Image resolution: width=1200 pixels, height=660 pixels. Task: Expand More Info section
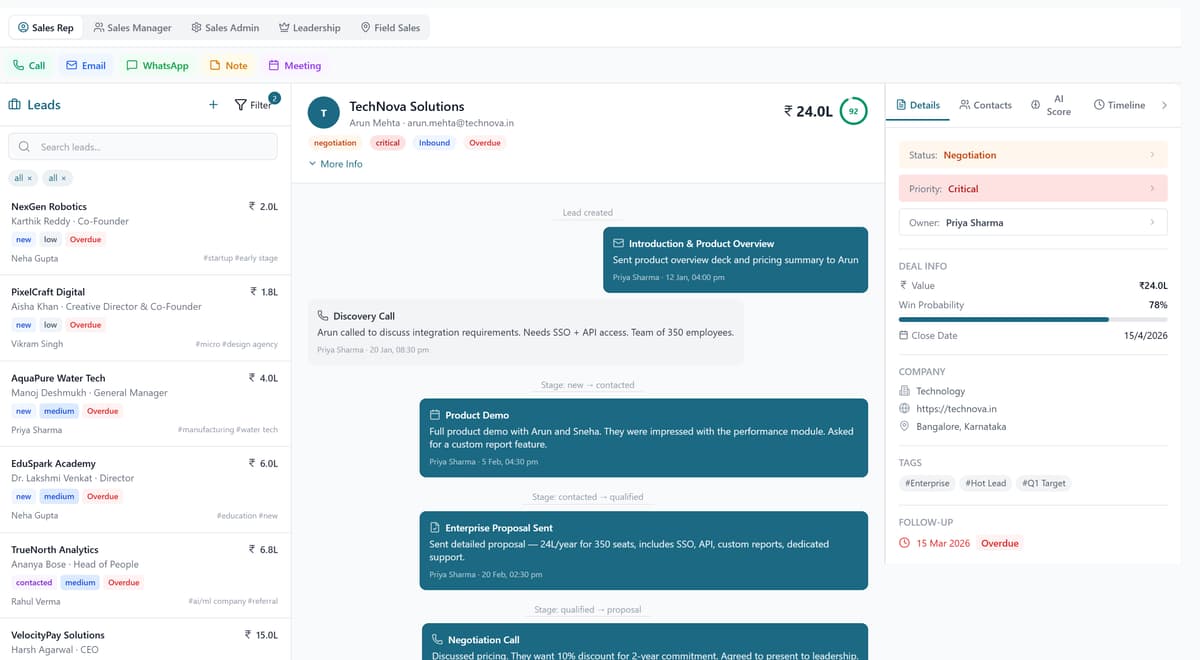(x=335, y=164)
